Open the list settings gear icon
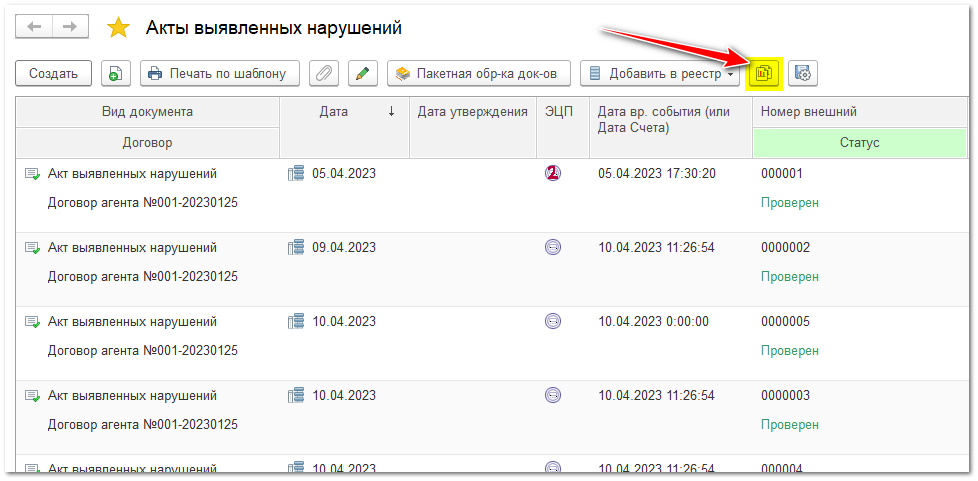This screenshot has height=481, width=978. [803, 73]
